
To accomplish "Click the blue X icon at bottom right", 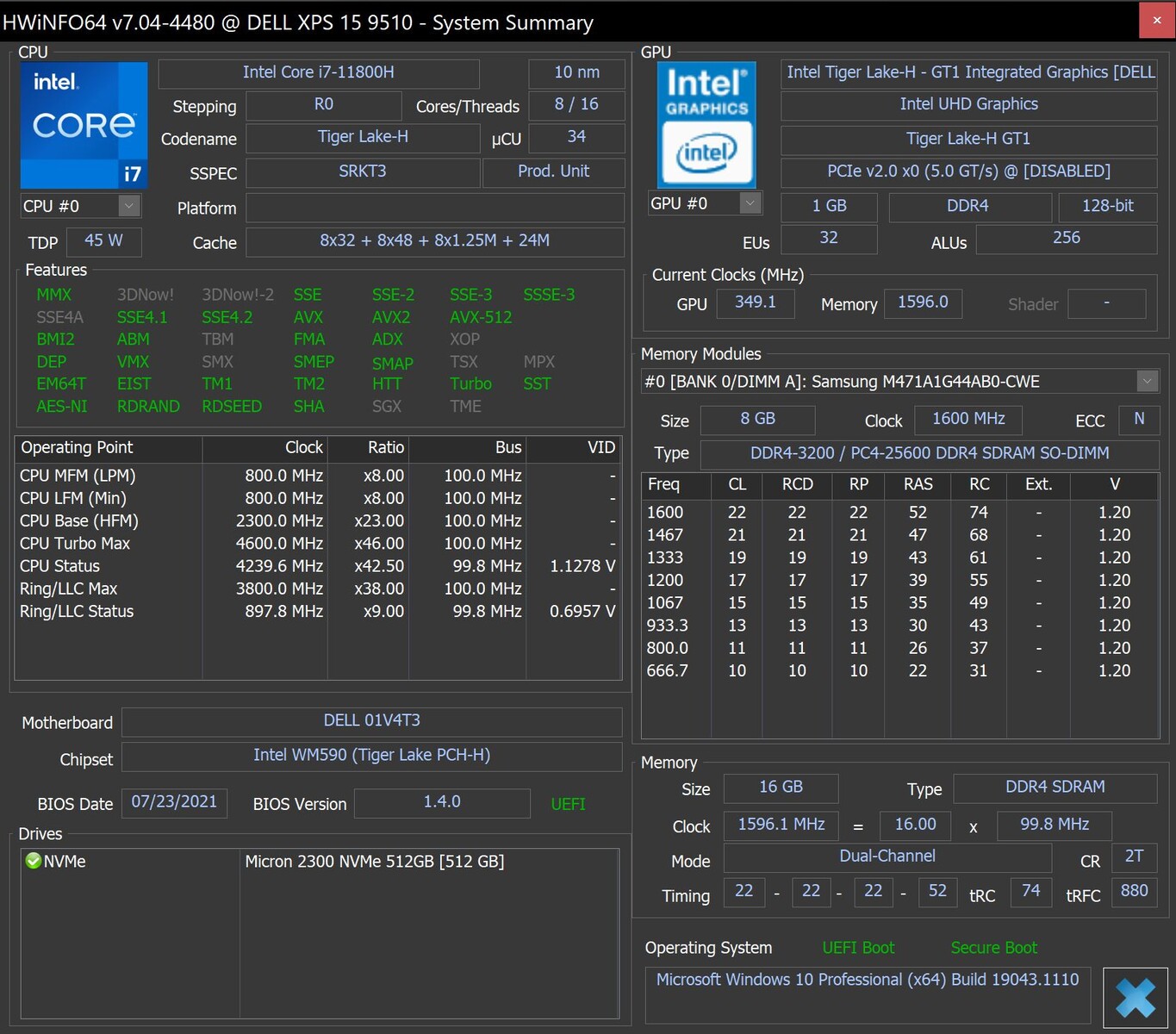I will 1135,999.
